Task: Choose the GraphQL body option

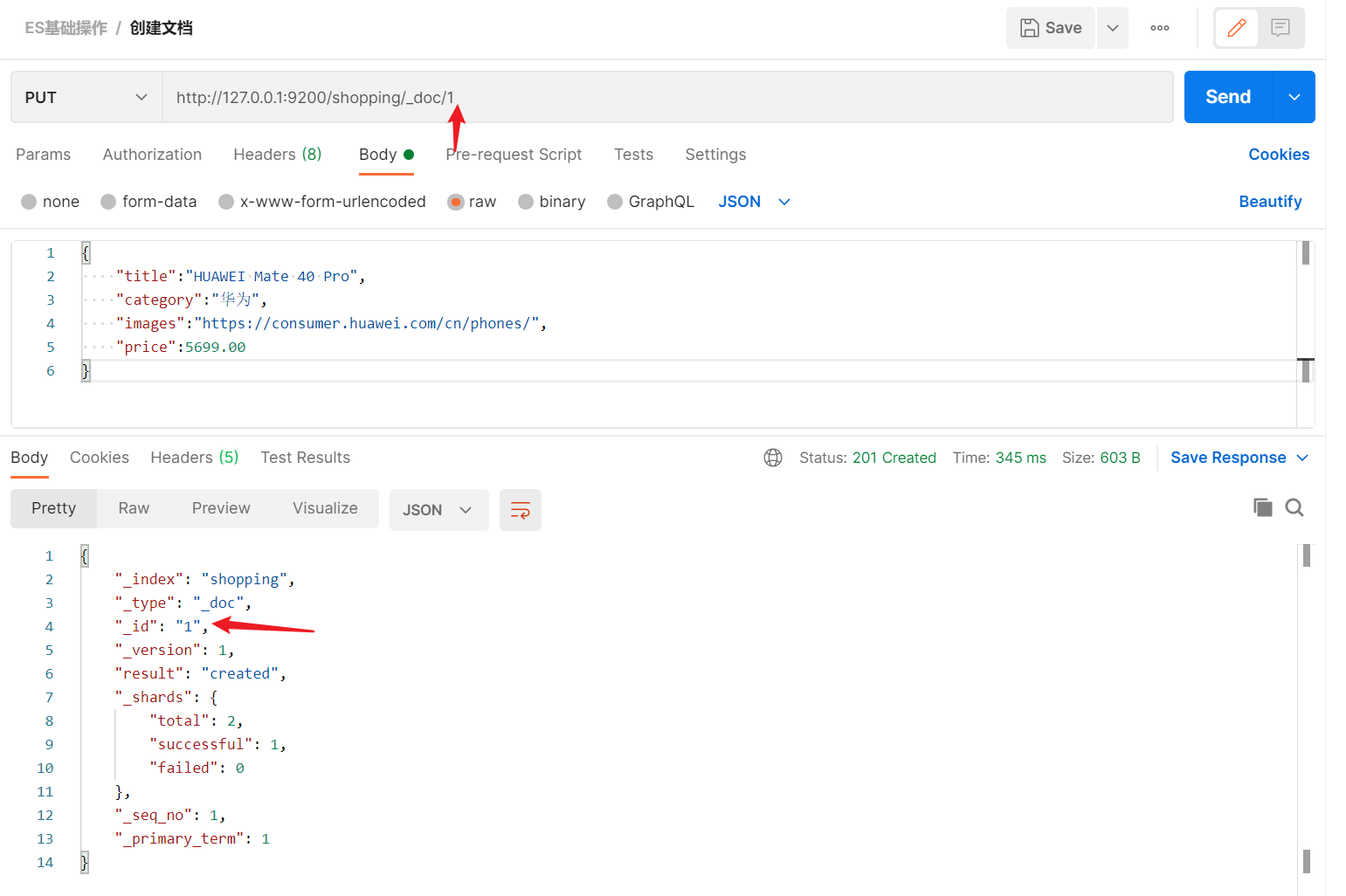Action: point(650,201)
